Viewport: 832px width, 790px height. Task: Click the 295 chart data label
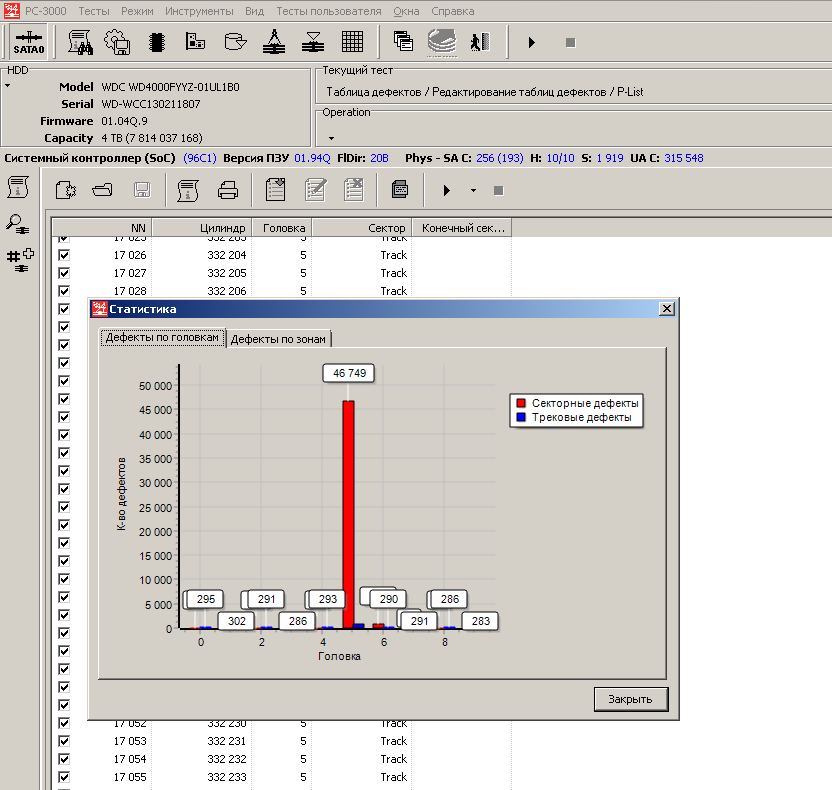click(206, 599)
